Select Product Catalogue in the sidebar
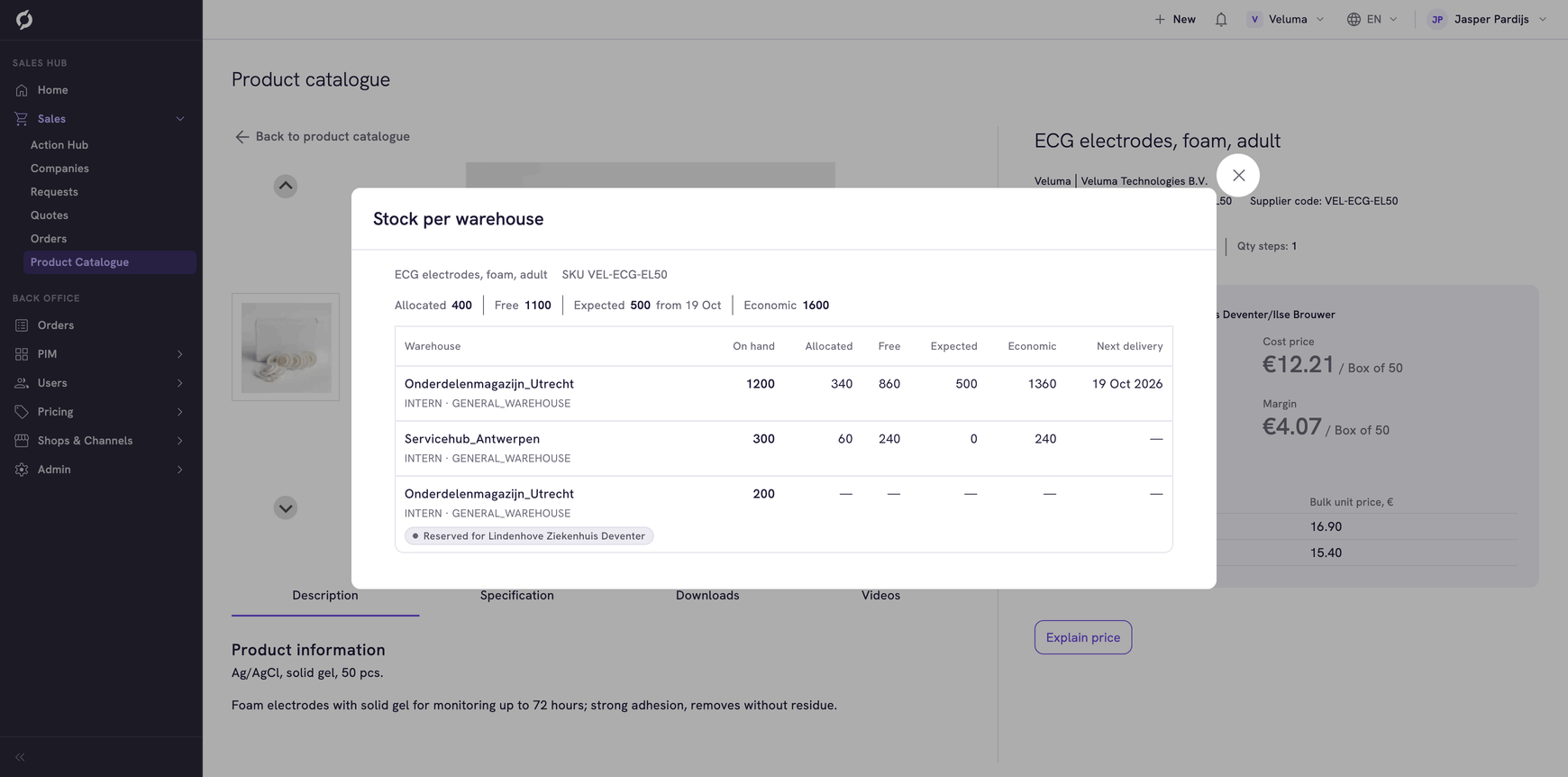Image resolution: width=1568 pixels, height=777 pixels. pyautogui.click(x=110, y=262)
